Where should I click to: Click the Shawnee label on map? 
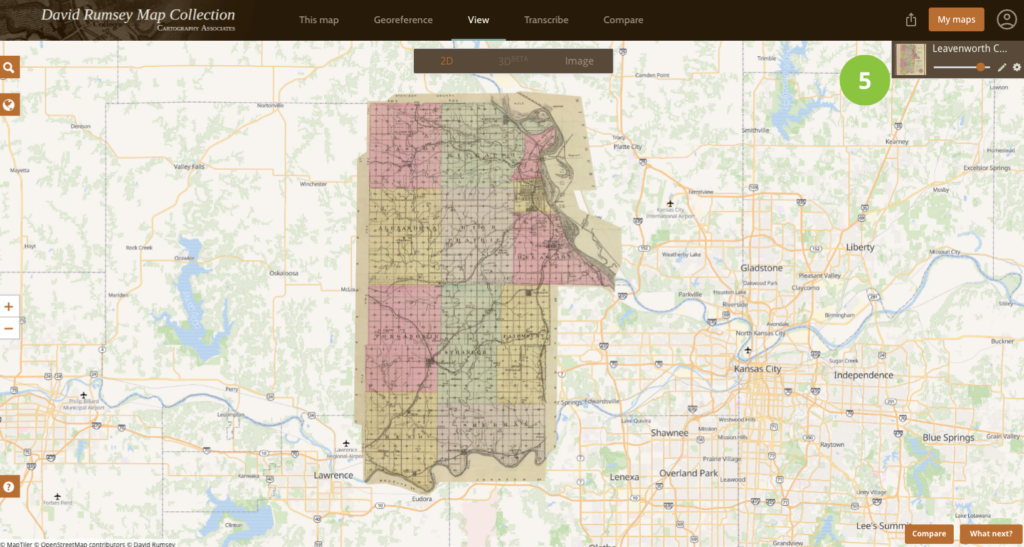point(669,433)
